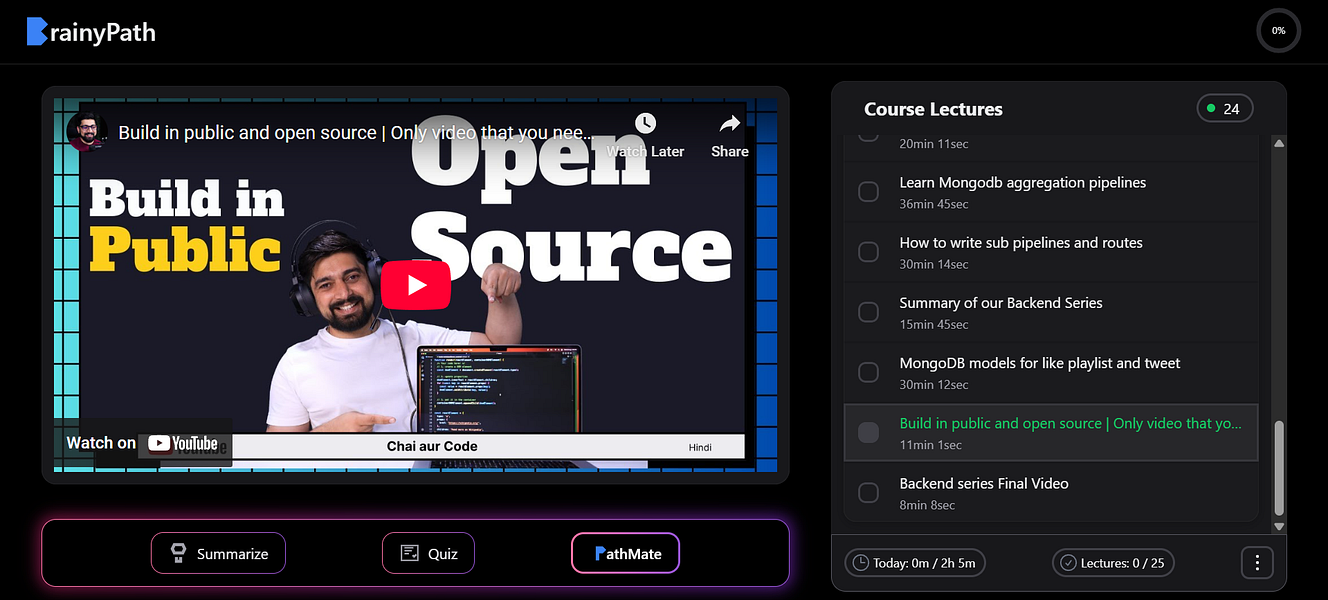The image size is (1328, 600).
Task: Check the Learn Mongodb aggregation pipelines lecture
Action: [x=869, y=191]
